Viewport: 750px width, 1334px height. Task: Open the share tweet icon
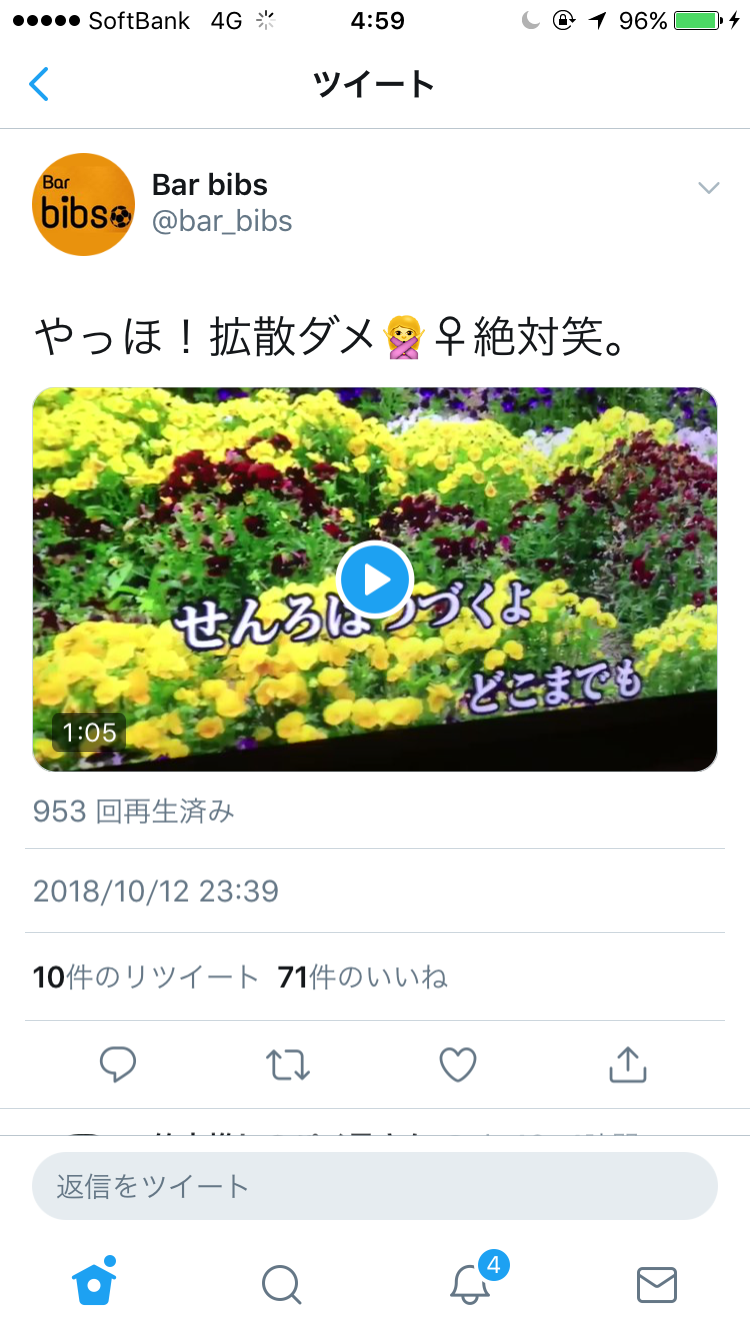pyautogui.click(x=628, y=1064)
